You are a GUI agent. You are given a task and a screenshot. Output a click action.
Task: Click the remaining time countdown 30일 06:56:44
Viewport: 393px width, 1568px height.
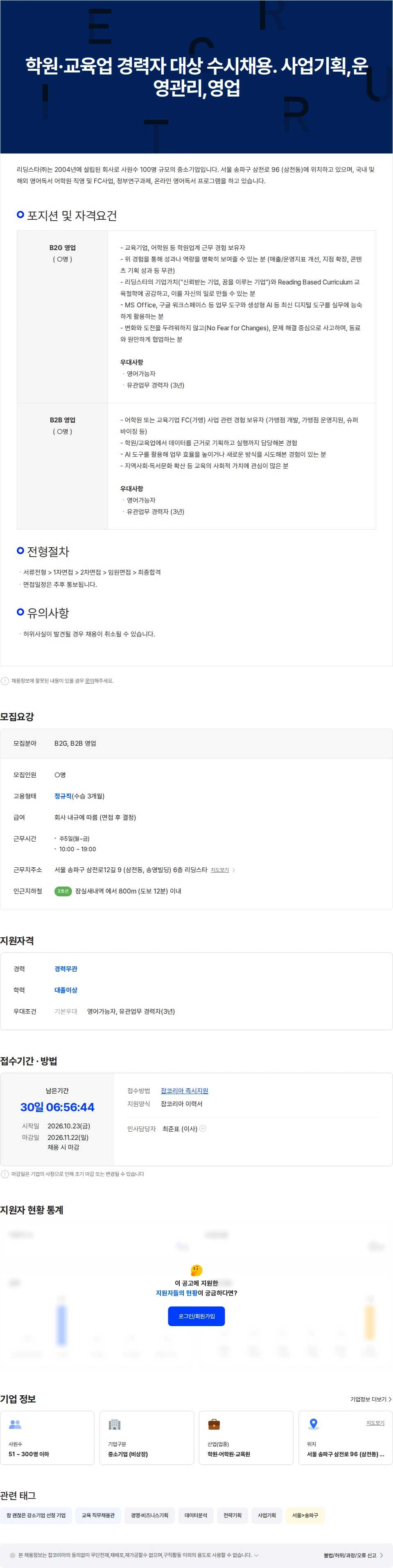coord(57,1107)
